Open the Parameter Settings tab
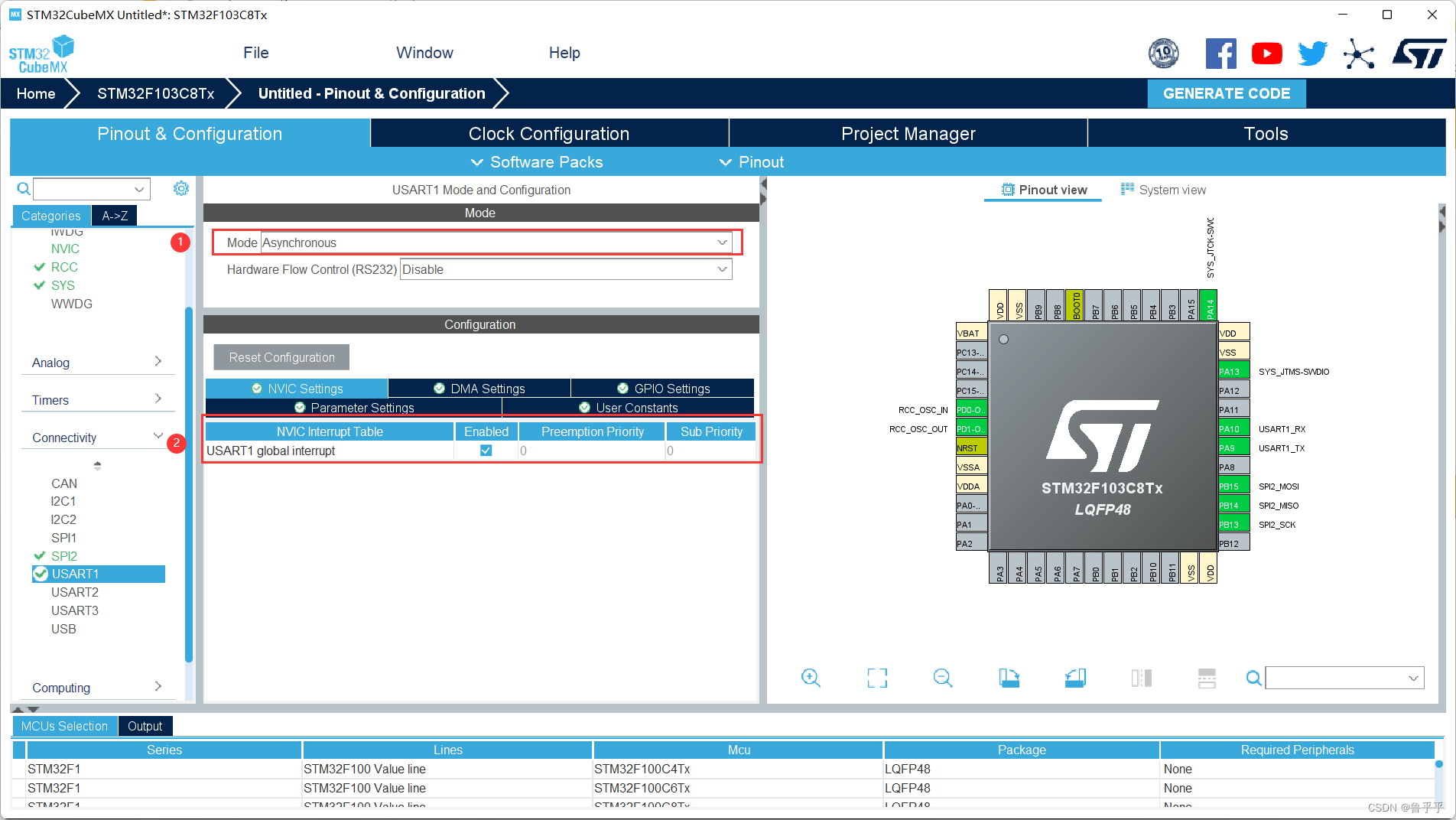The height and width of the screenshot is (820, 1456). click(x=354, y=408)
